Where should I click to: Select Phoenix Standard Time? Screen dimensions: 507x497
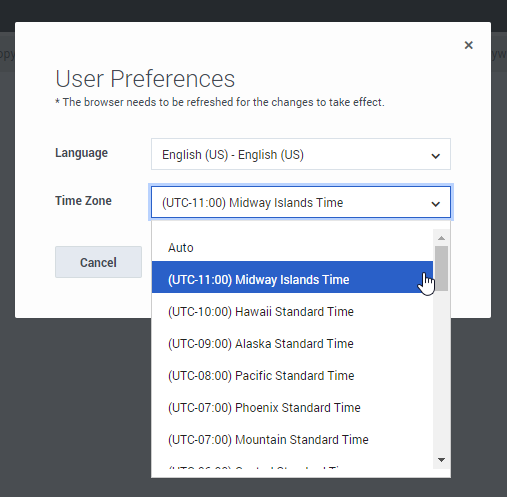292,408
